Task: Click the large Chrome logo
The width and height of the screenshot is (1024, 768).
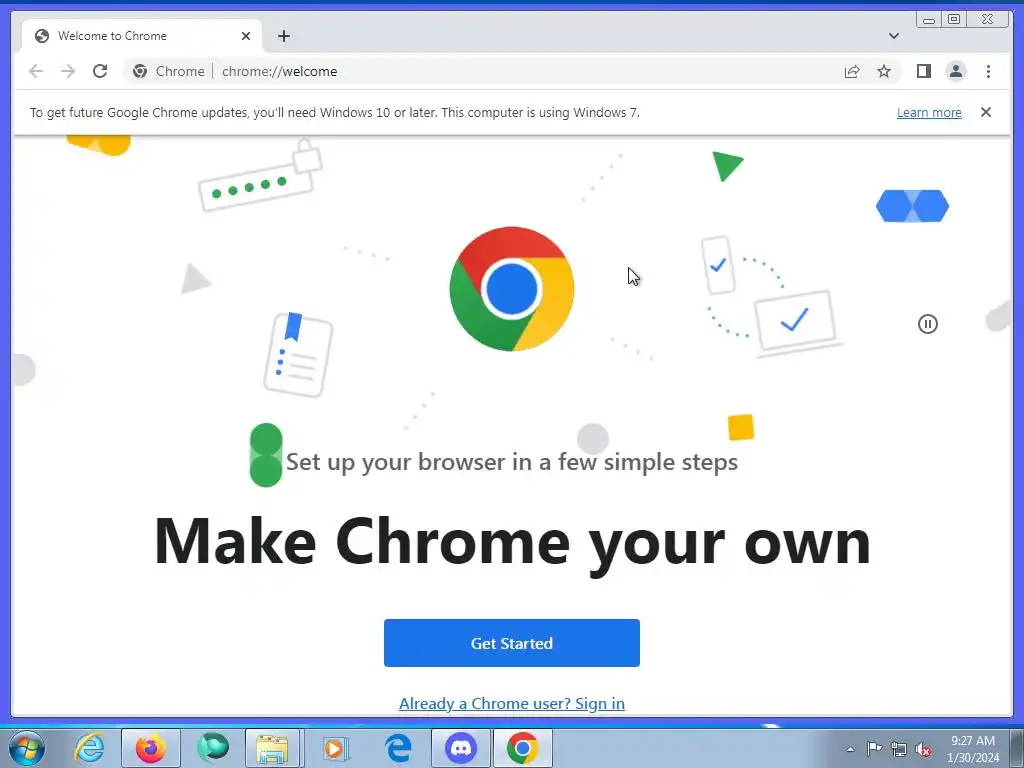Action: pyautogui.click(x=511, y=289)
